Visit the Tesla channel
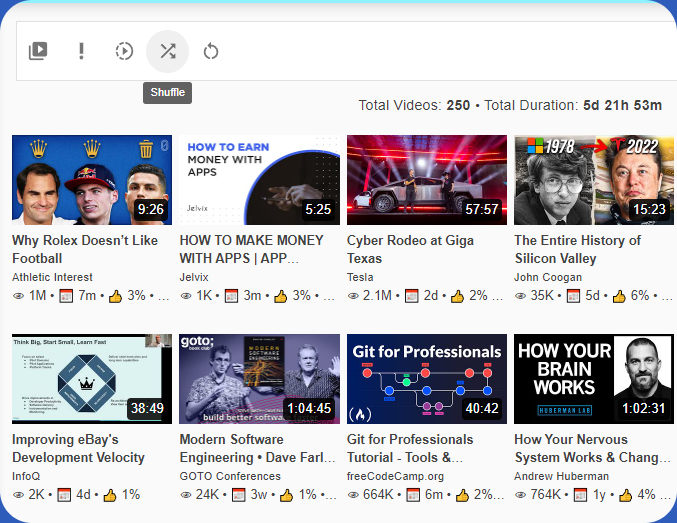The image size is (677, 523). click(x=360, y=277)
